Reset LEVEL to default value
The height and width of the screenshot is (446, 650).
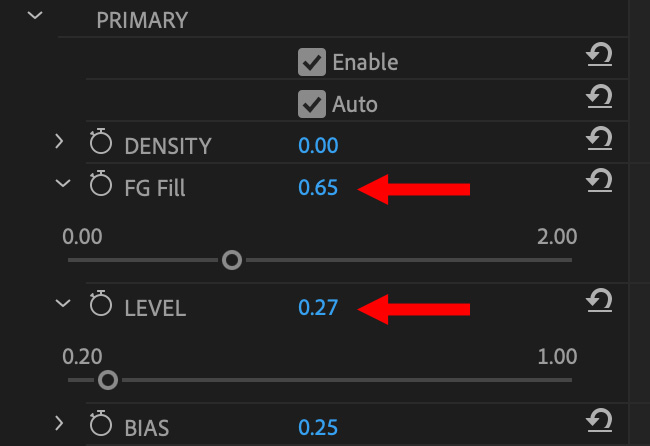[x=598, y=301]
